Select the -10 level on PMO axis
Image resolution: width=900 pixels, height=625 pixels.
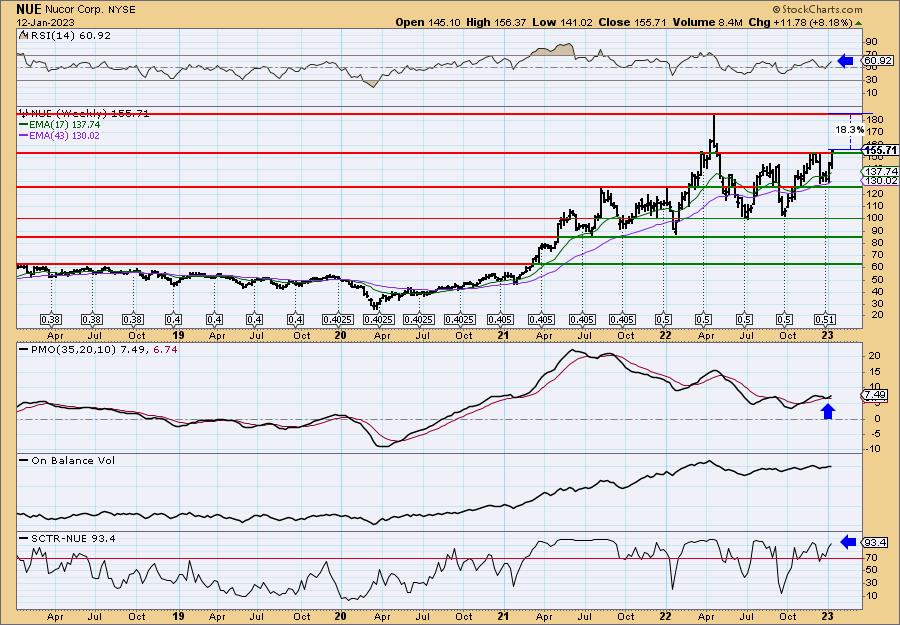(872, 449)
